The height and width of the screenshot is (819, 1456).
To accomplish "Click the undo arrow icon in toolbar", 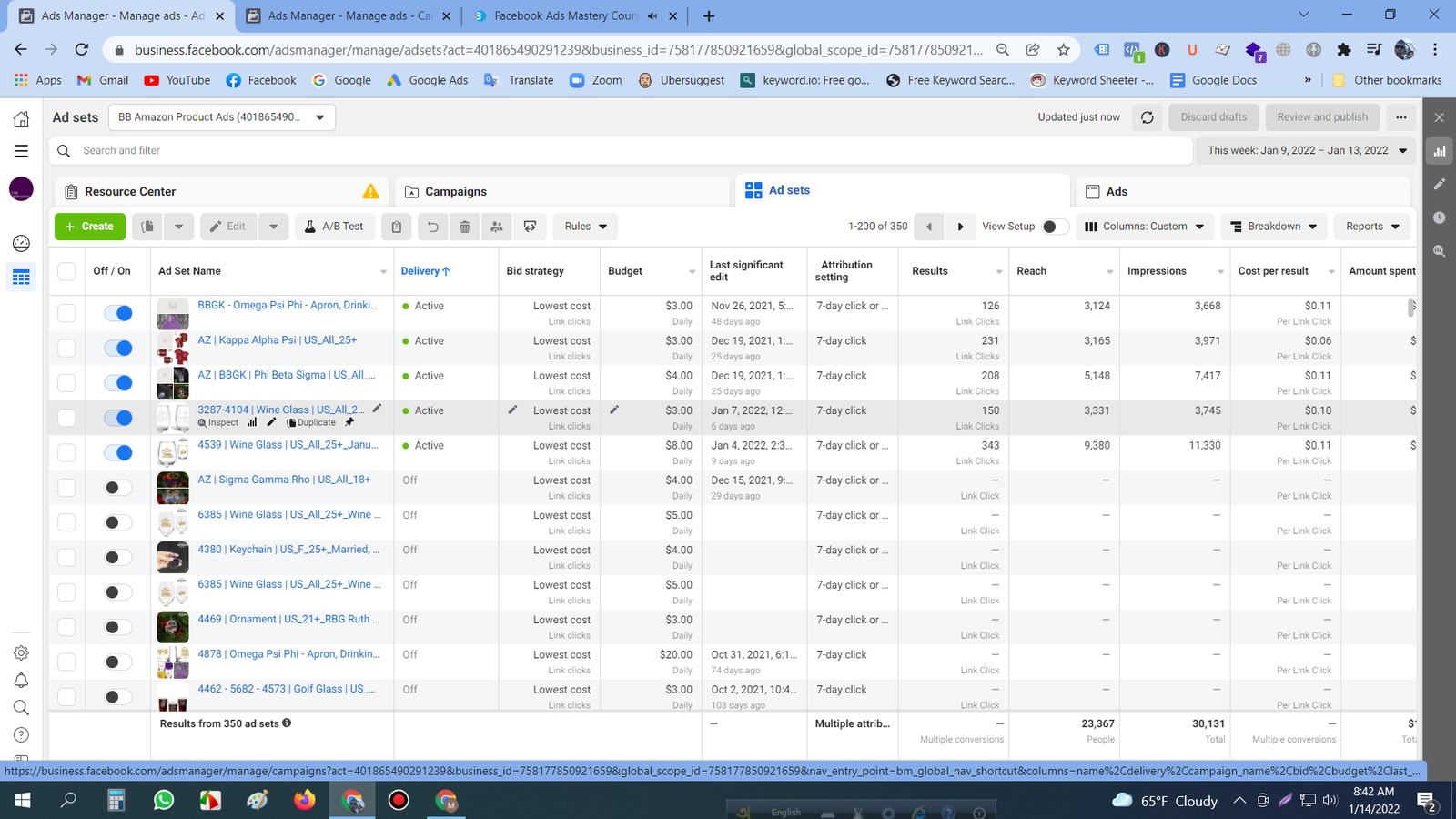I will tap(432, 227).
